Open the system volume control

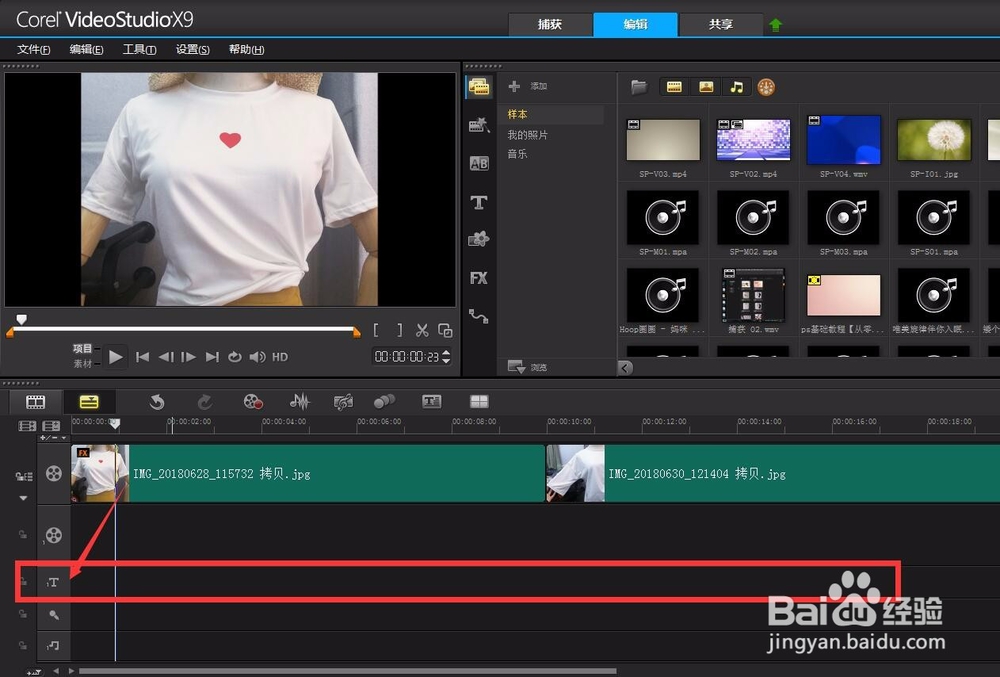coord(257,357)
